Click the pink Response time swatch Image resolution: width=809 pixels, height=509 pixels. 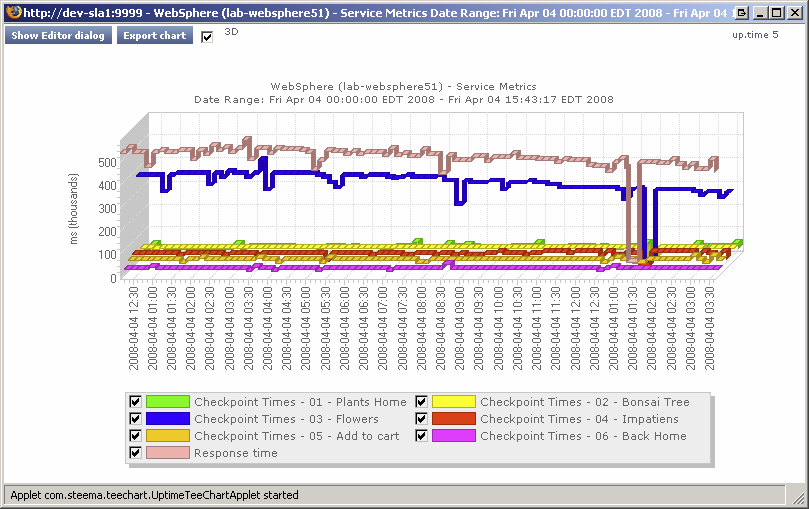pos(168,453)
